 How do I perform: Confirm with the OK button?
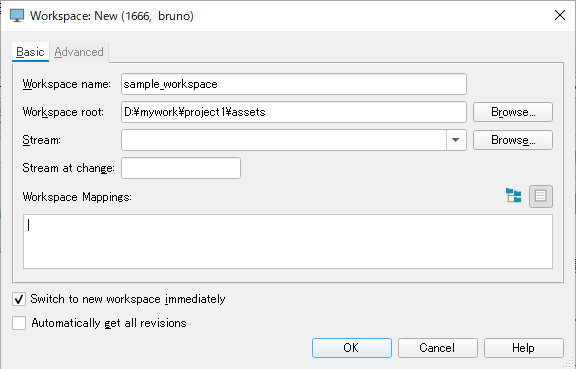click(x=352, y=348)
